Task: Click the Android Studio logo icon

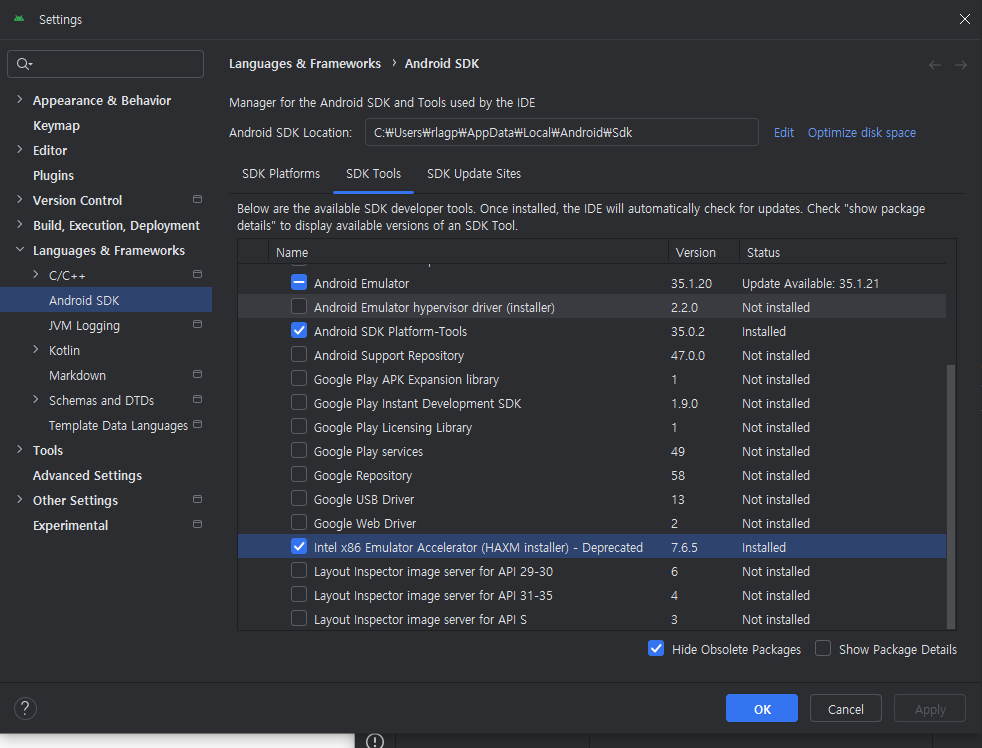Action: click(x=19, y=19)
